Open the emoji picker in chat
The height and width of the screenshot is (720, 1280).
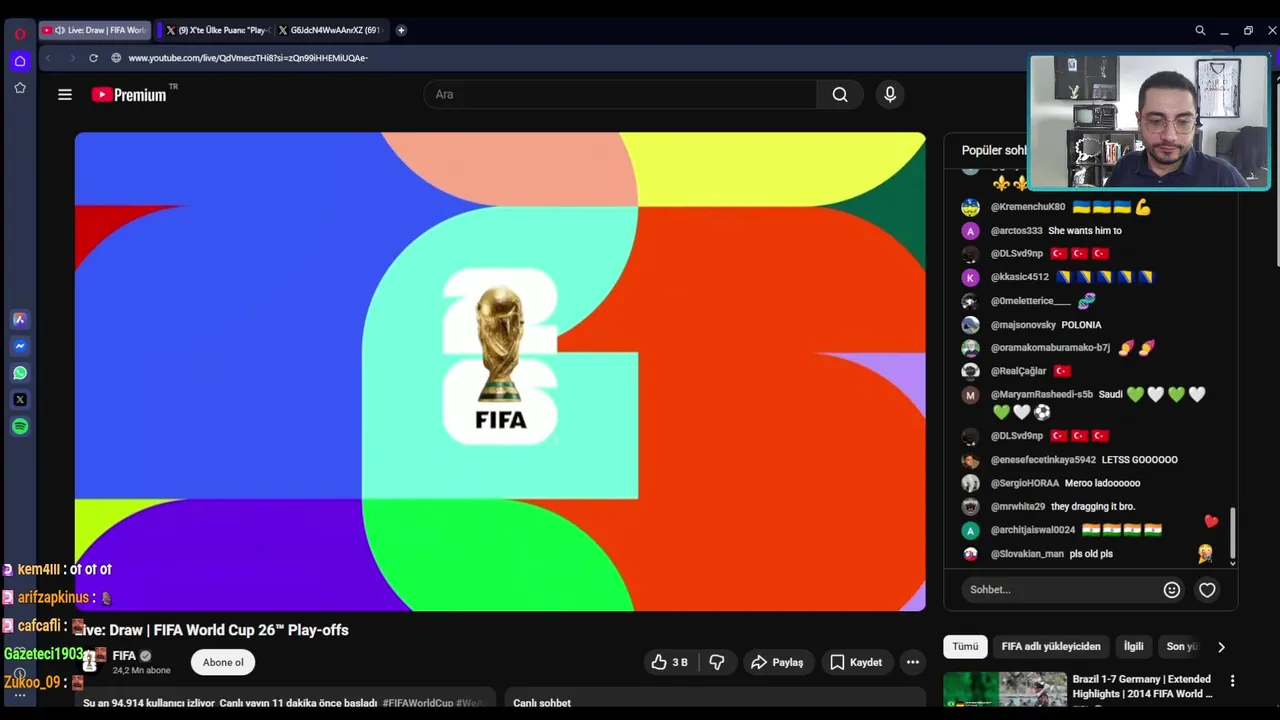(x=1171, y=590)
